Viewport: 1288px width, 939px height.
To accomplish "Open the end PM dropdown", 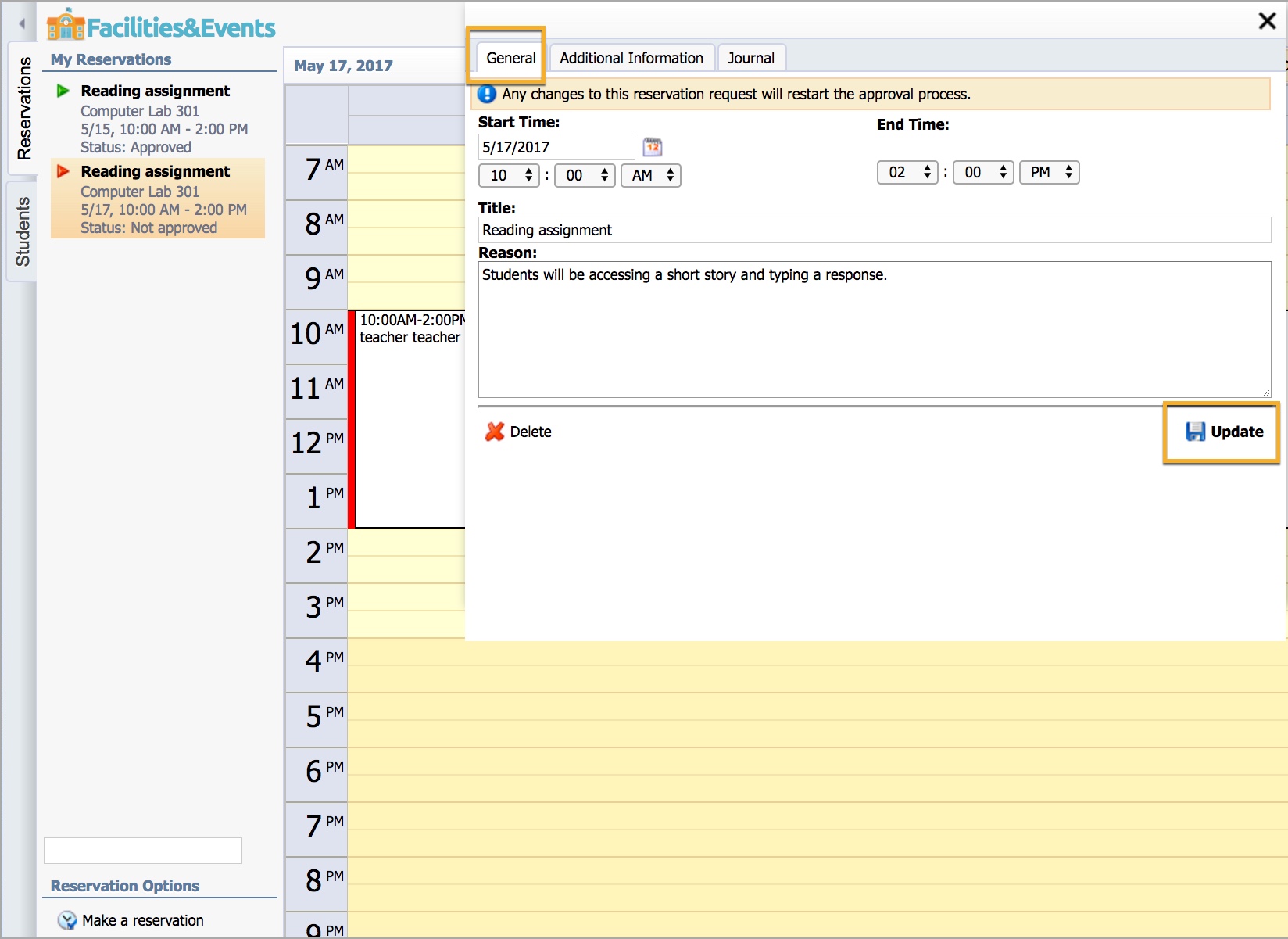I will coord(1050,172).
